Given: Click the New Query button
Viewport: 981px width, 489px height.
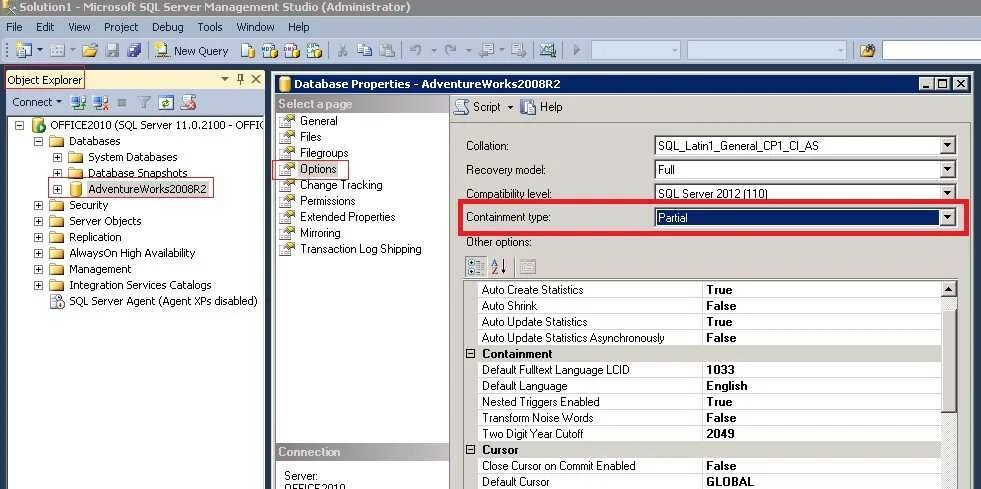Looking at the screenshot, I should [191, 51].
